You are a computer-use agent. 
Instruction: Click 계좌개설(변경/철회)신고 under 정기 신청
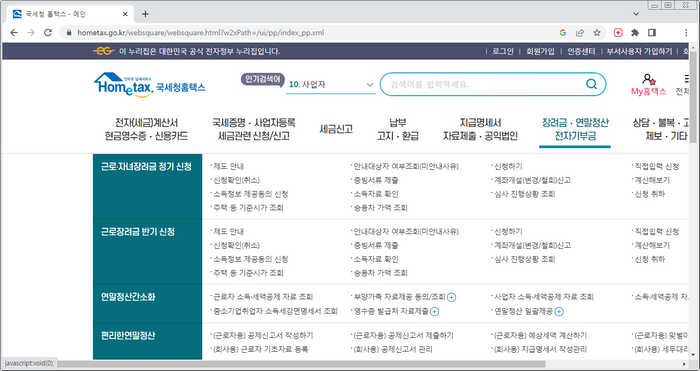(x=532, y=180)
